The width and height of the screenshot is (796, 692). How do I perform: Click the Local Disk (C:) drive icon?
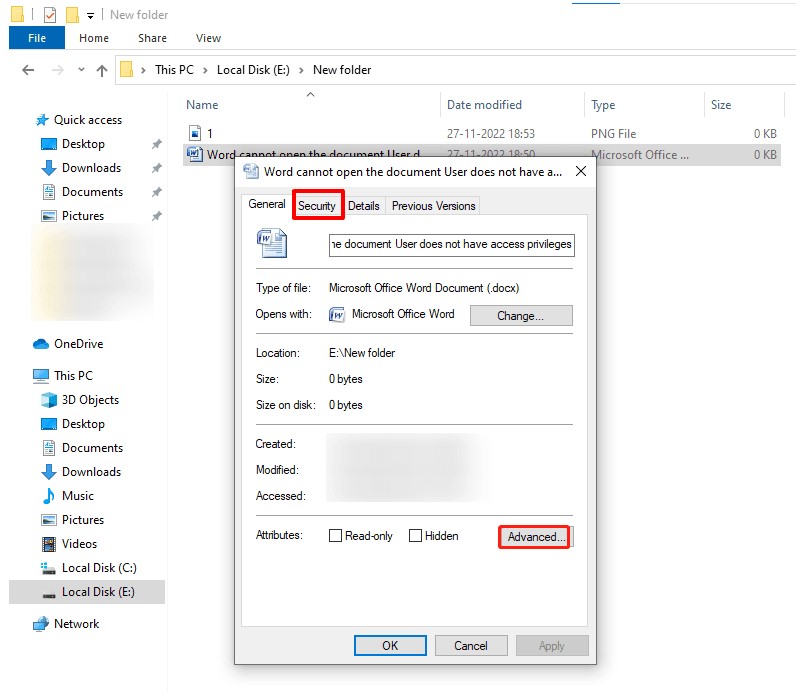[48, 568]
